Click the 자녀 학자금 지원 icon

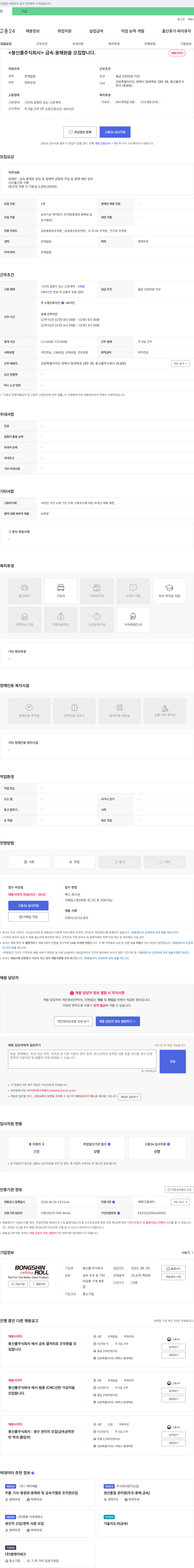[169, 591]
